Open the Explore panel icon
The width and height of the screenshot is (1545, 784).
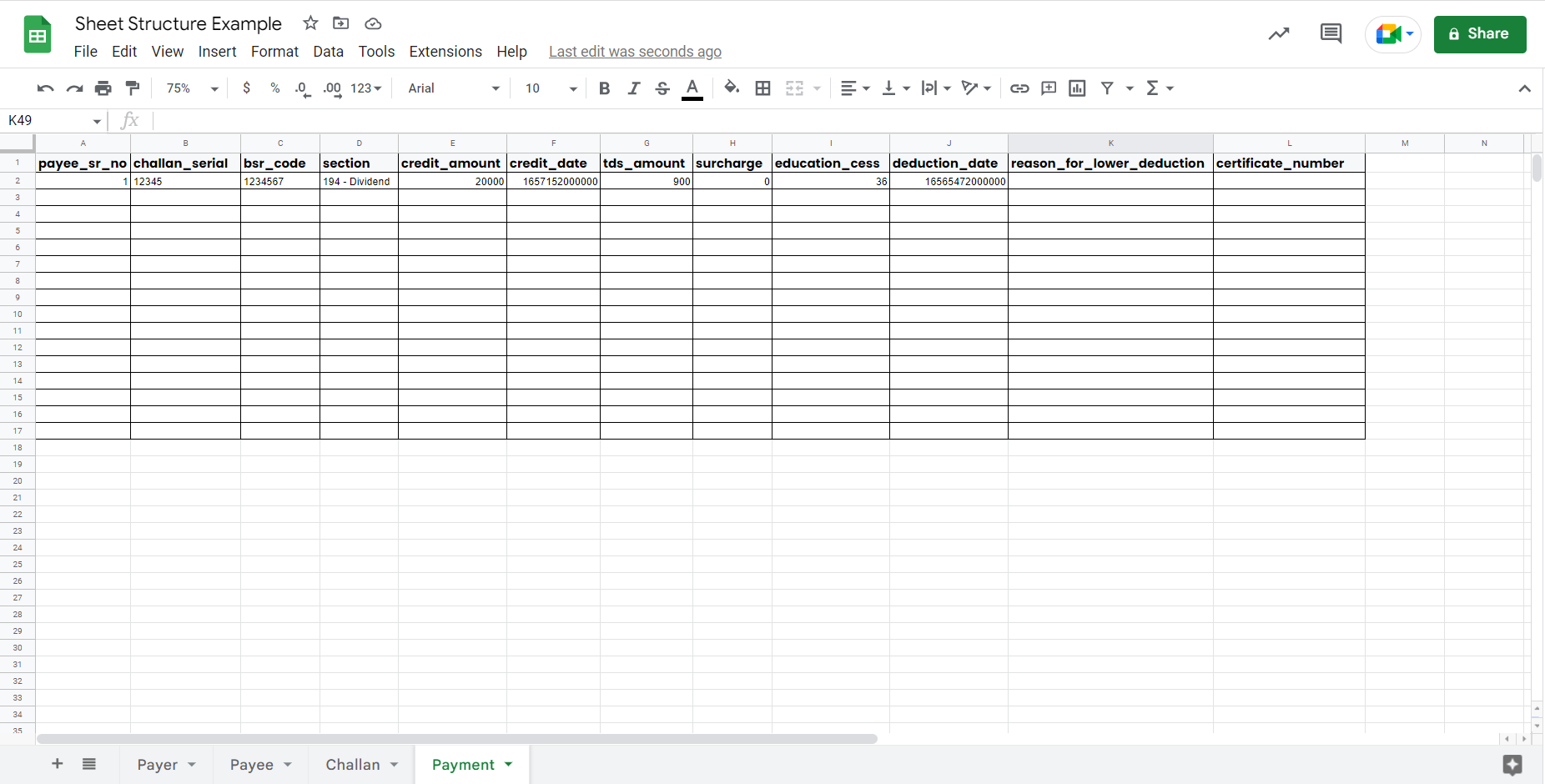click(x=1512, y=765)
